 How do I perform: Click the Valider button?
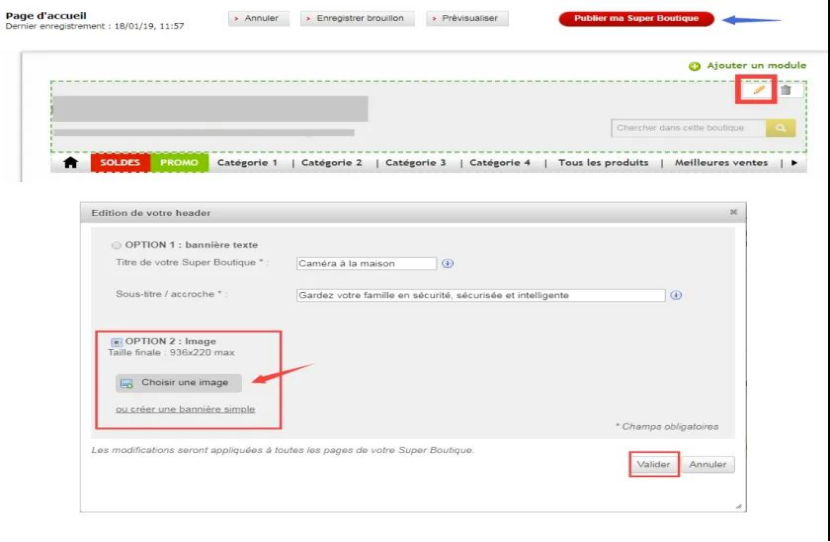pyautogui.click(x=653, y=464)
